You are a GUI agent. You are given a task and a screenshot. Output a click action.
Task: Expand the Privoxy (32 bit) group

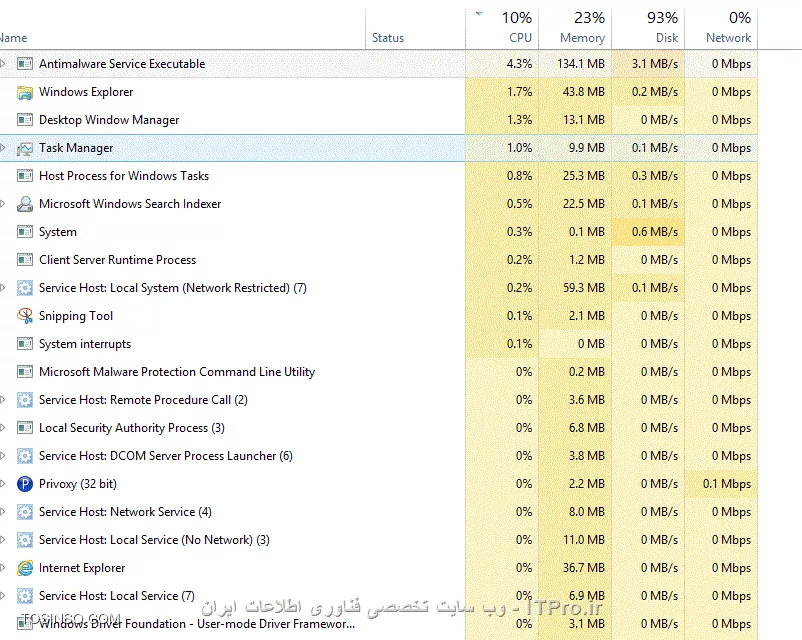3,483
